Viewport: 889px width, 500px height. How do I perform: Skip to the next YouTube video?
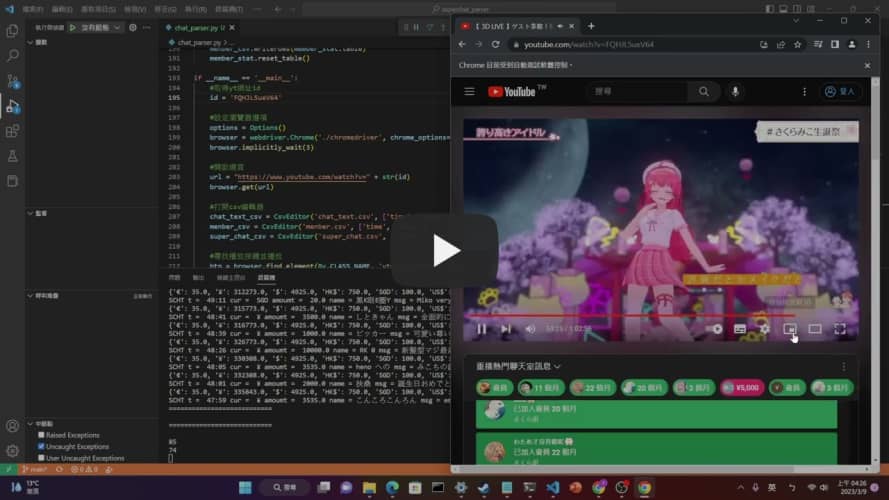[506, 329]
